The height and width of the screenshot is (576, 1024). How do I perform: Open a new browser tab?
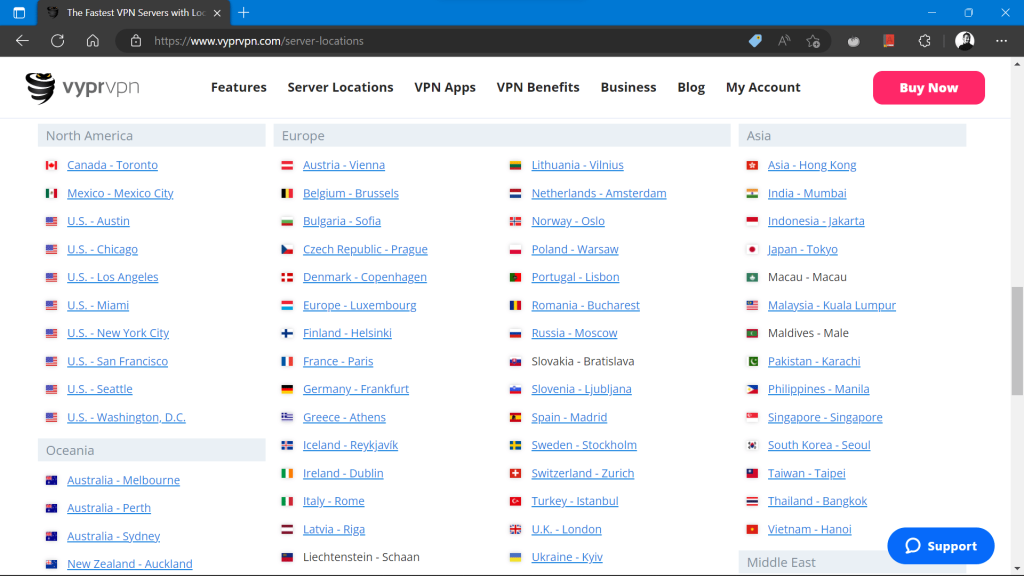point(244,13)
